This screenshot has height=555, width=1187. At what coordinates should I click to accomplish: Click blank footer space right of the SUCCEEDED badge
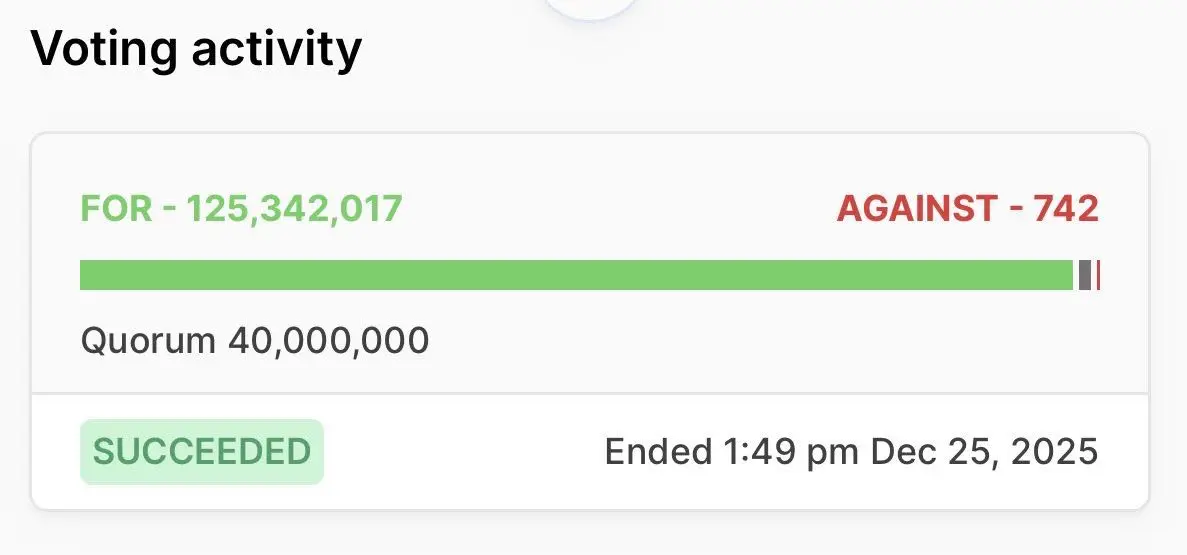(460, 452)
